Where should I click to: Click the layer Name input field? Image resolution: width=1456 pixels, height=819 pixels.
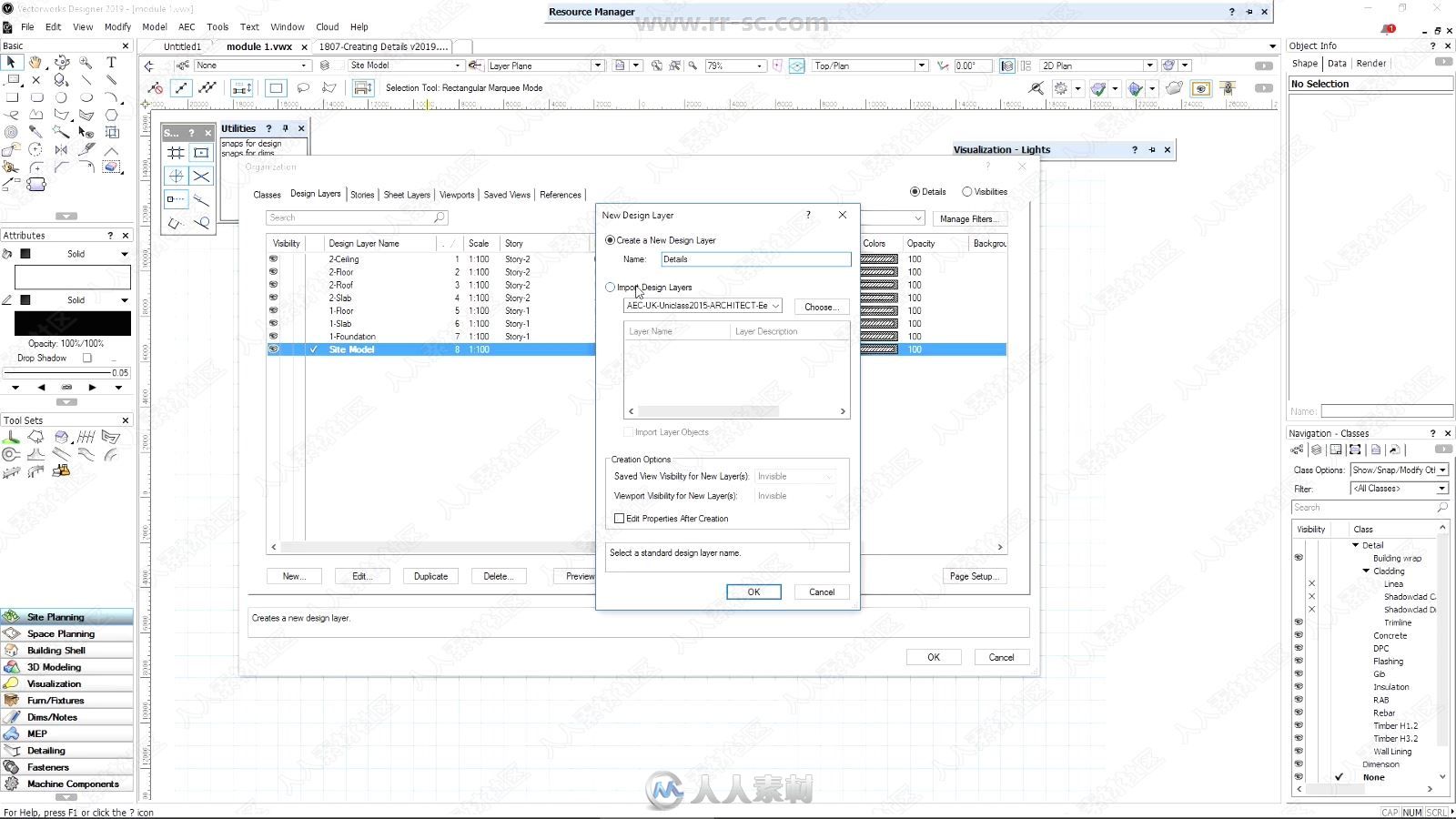pos(755,260)
